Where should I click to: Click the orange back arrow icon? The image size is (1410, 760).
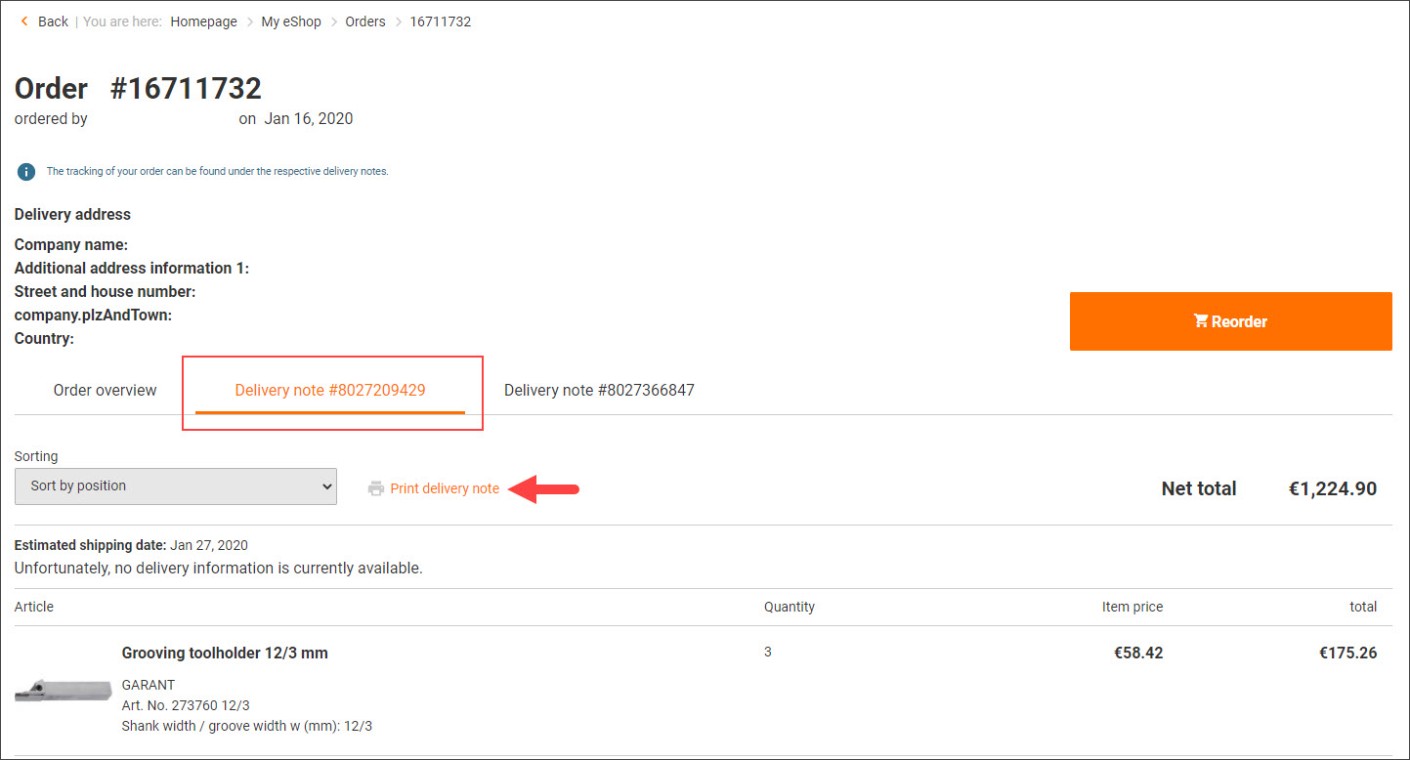[24, 21]
